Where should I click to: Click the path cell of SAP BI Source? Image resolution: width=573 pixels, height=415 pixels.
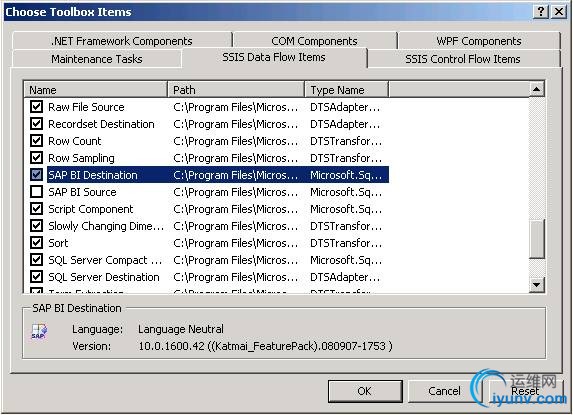[x=236, y=192]
